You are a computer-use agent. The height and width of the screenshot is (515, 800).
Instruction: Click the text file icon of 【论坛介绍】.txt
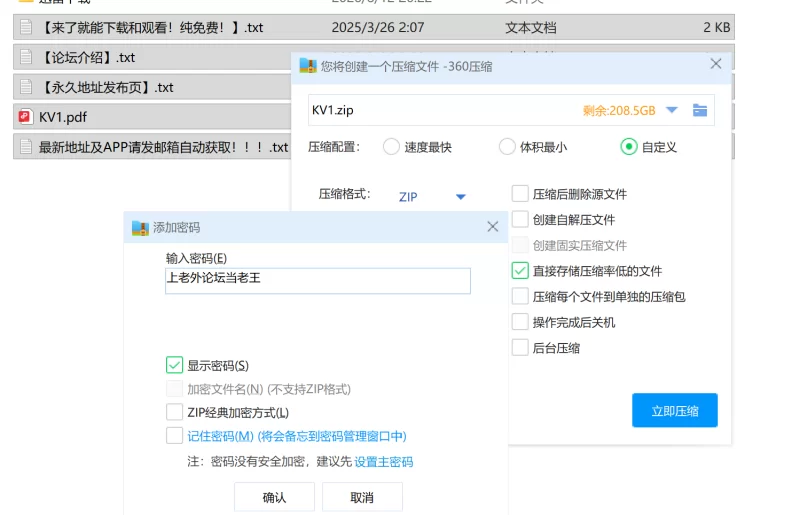(26, 57)
